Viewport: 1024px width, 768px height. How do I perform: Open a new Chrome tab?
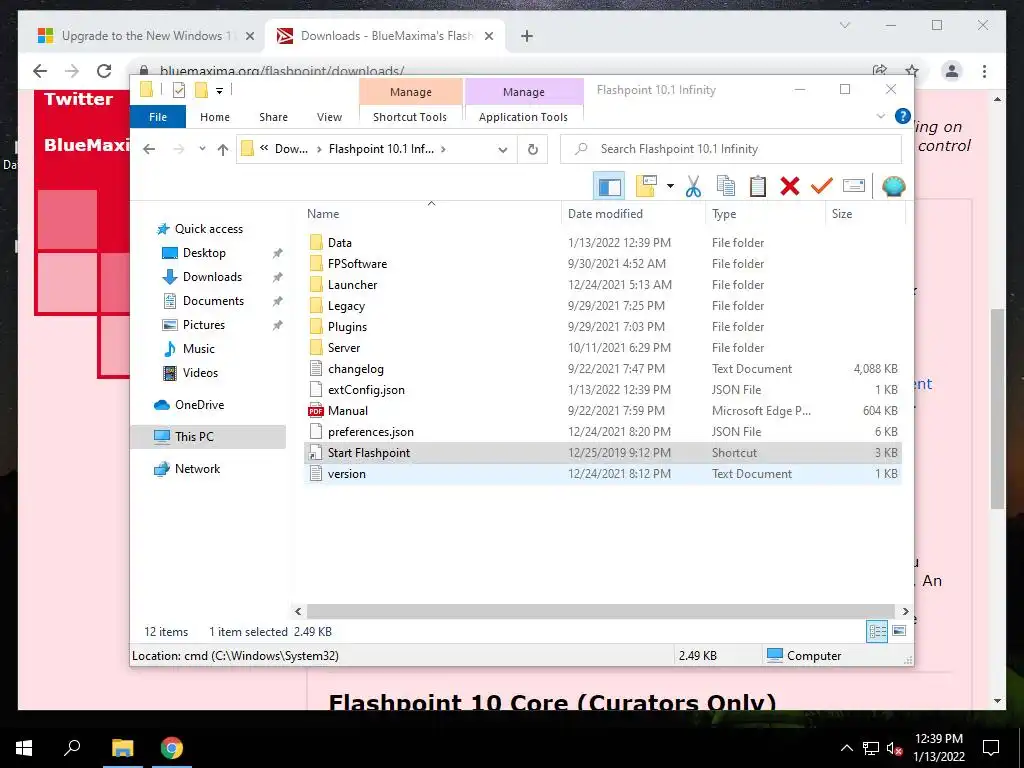pyautogui.click(x=527, y=37)
